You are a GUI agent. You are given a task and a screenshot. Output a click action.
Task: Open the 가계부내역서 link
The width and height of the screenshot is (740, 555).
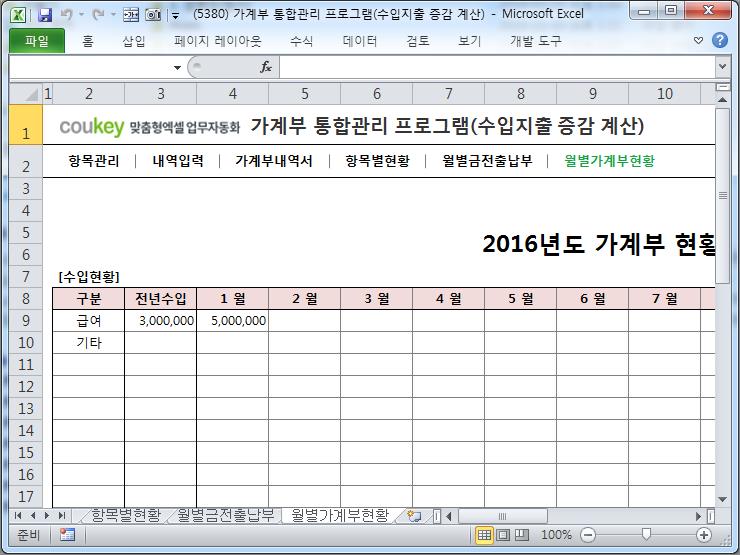point(274,161)
